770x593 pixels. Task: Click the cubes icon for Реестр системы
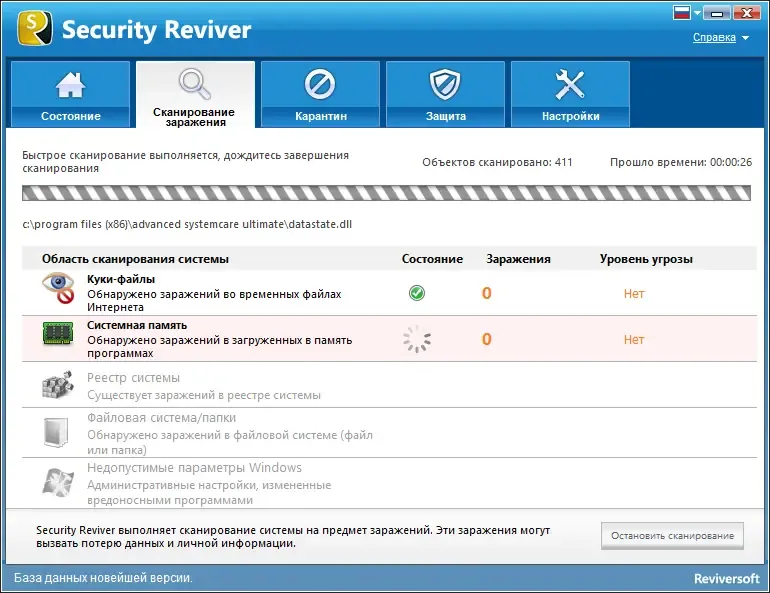point(57,384)
